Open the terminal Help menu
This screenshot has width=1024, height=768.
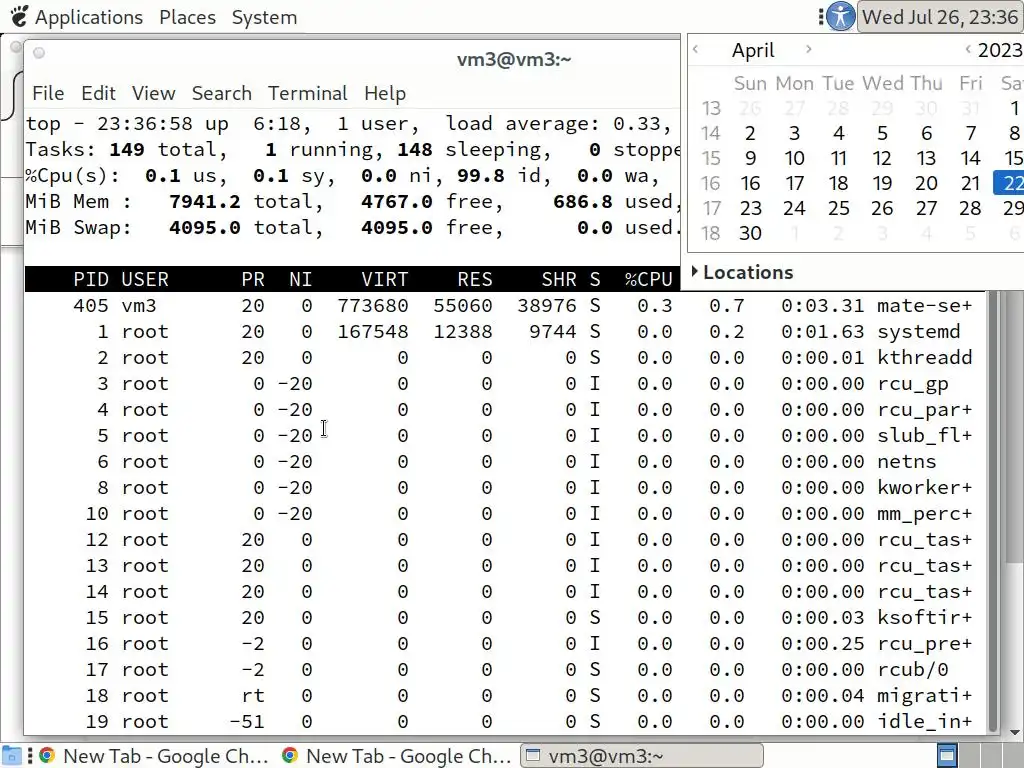(385, 93)
